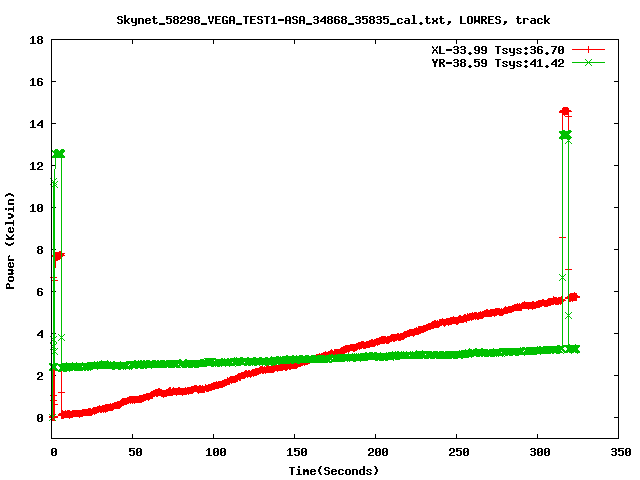Click x-axis tick label 200

pyautogui.click(x=378, y=452)
